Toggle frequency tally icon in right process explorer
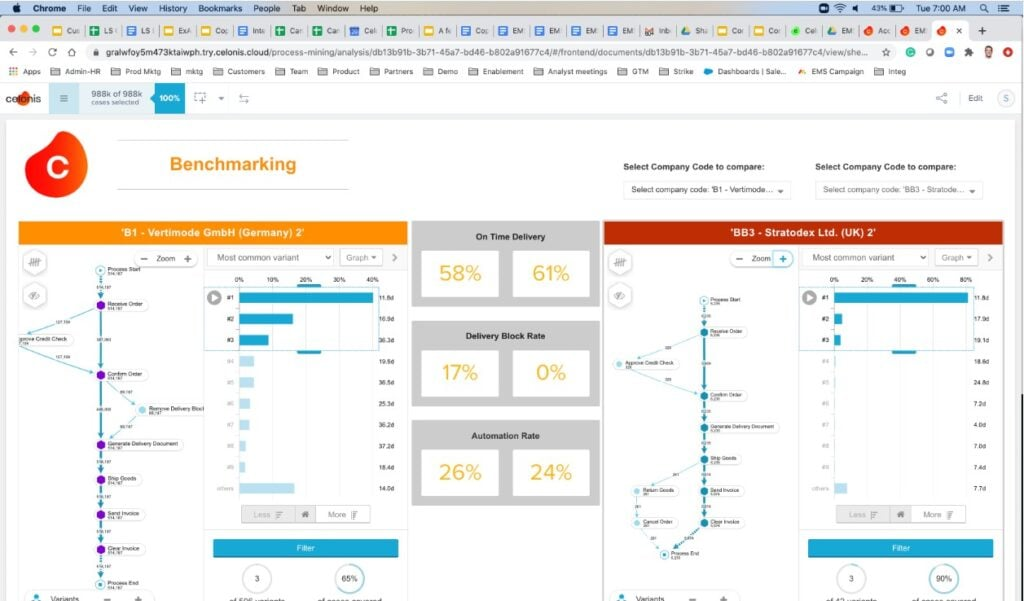This screenshot has height=601, width=1024. pos(620,262)
